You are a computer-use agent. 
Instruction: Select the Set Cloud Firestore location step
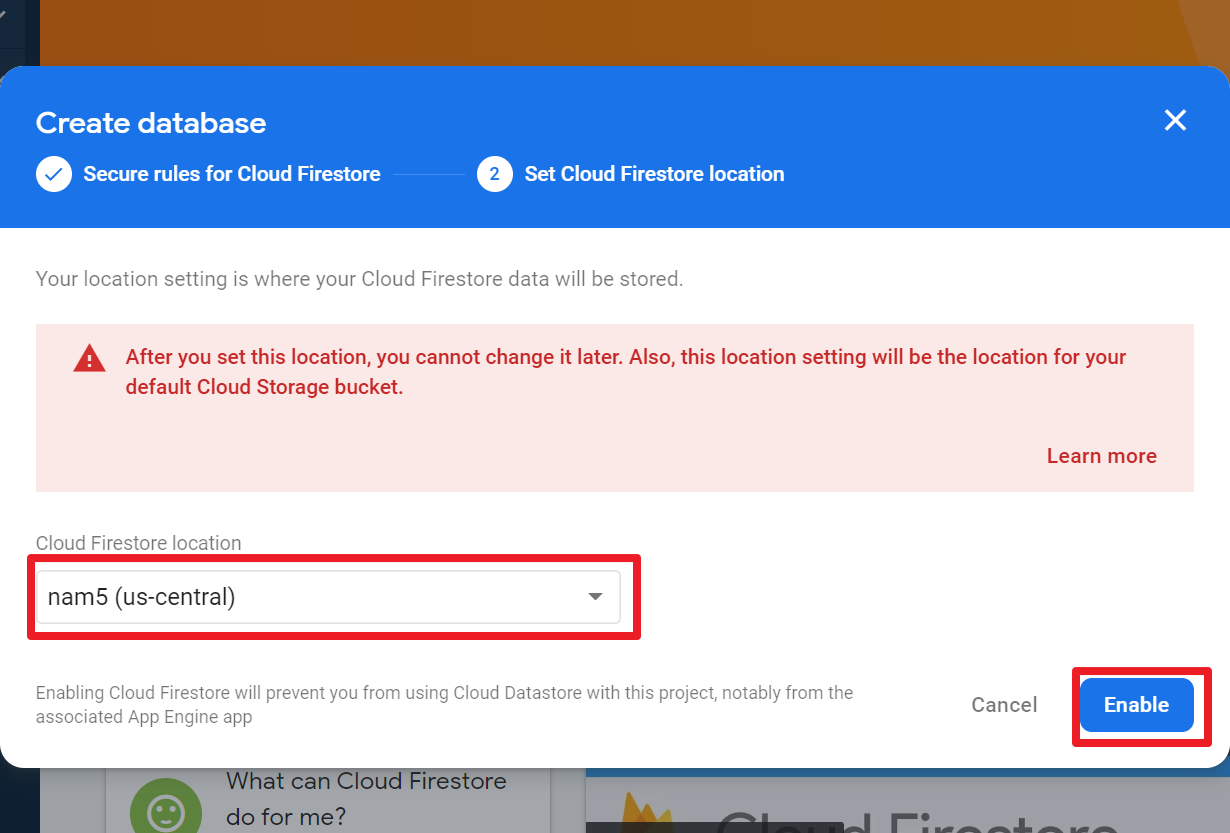click(654, 174)
